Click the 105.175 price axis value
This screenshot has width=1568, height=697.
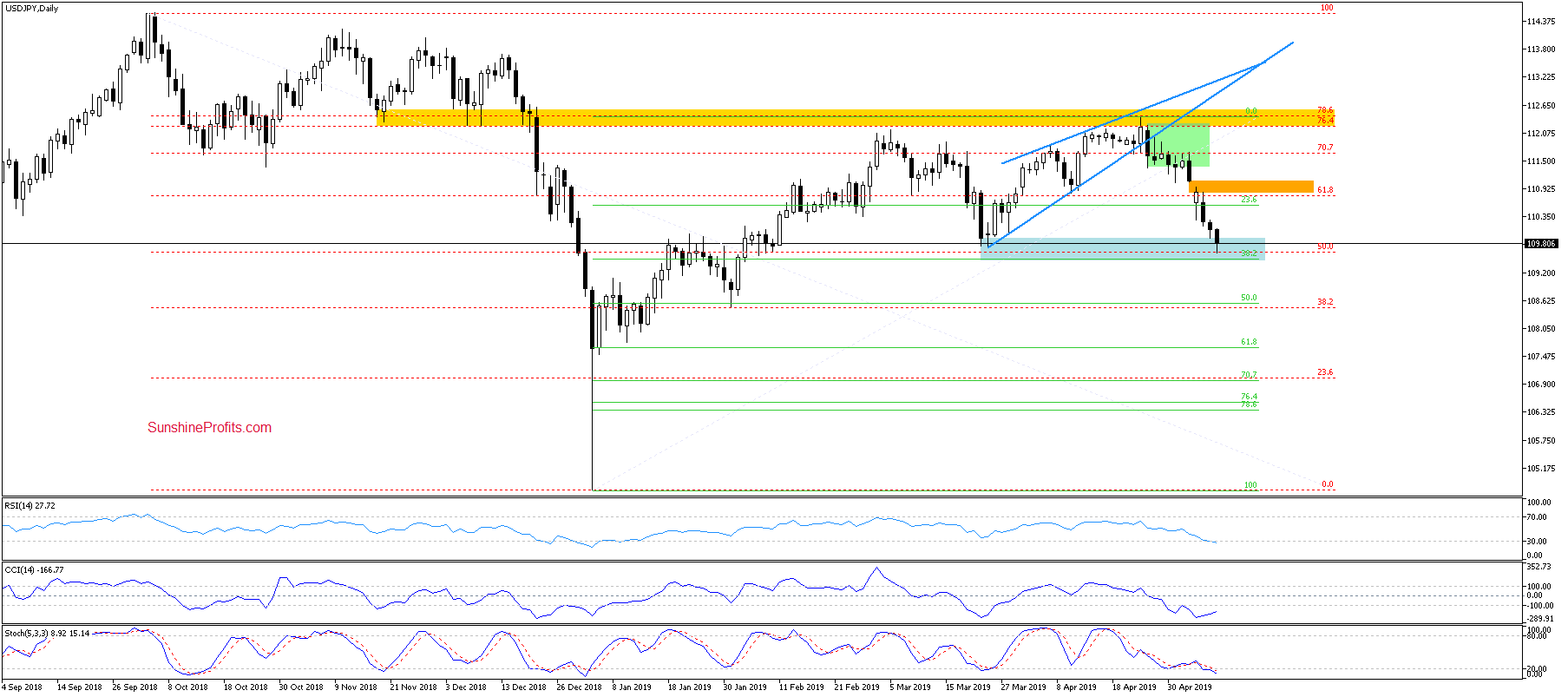(x=1541, y=469)
